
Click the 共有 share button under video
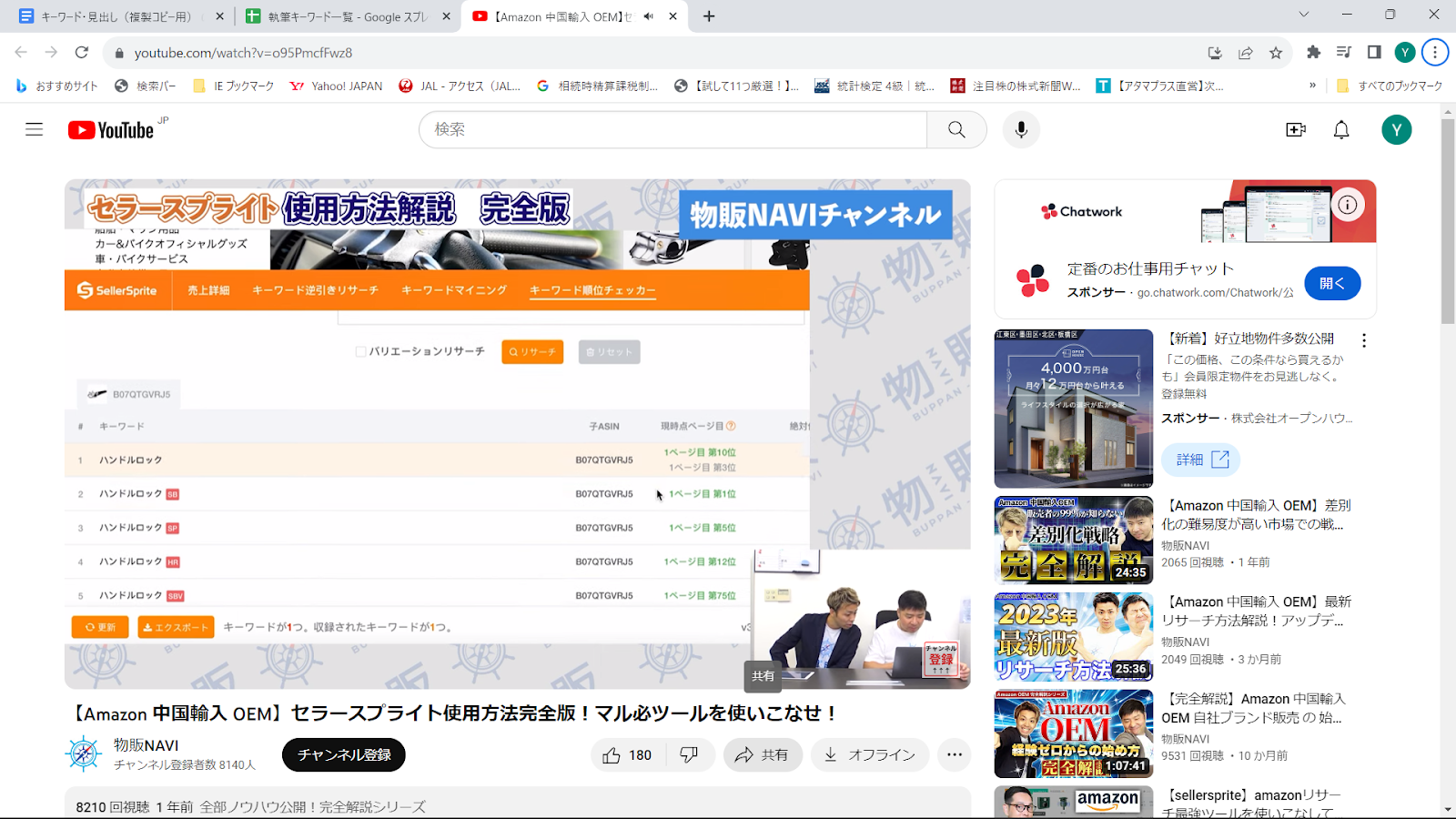pyautogui.click(x=763, y=754)
